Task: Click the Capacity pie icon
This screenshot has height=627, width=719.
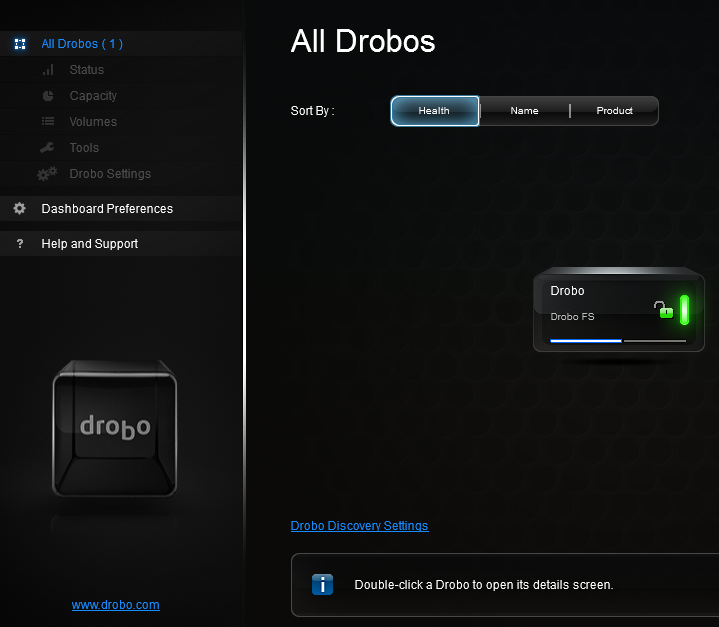Action: (x=48, y=96)
